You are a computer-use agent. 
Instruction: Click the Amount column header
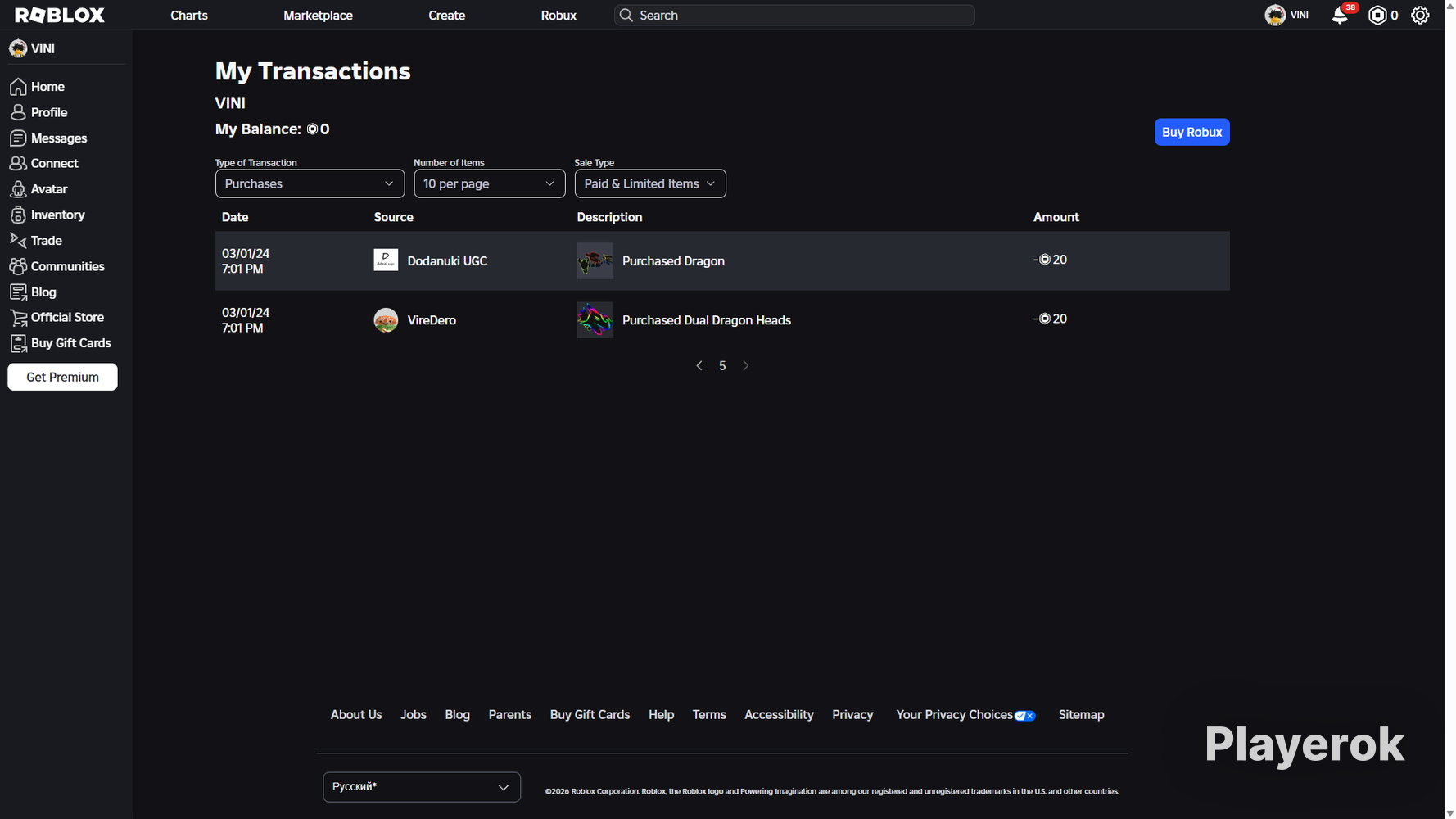click(x=1056, y=217)
